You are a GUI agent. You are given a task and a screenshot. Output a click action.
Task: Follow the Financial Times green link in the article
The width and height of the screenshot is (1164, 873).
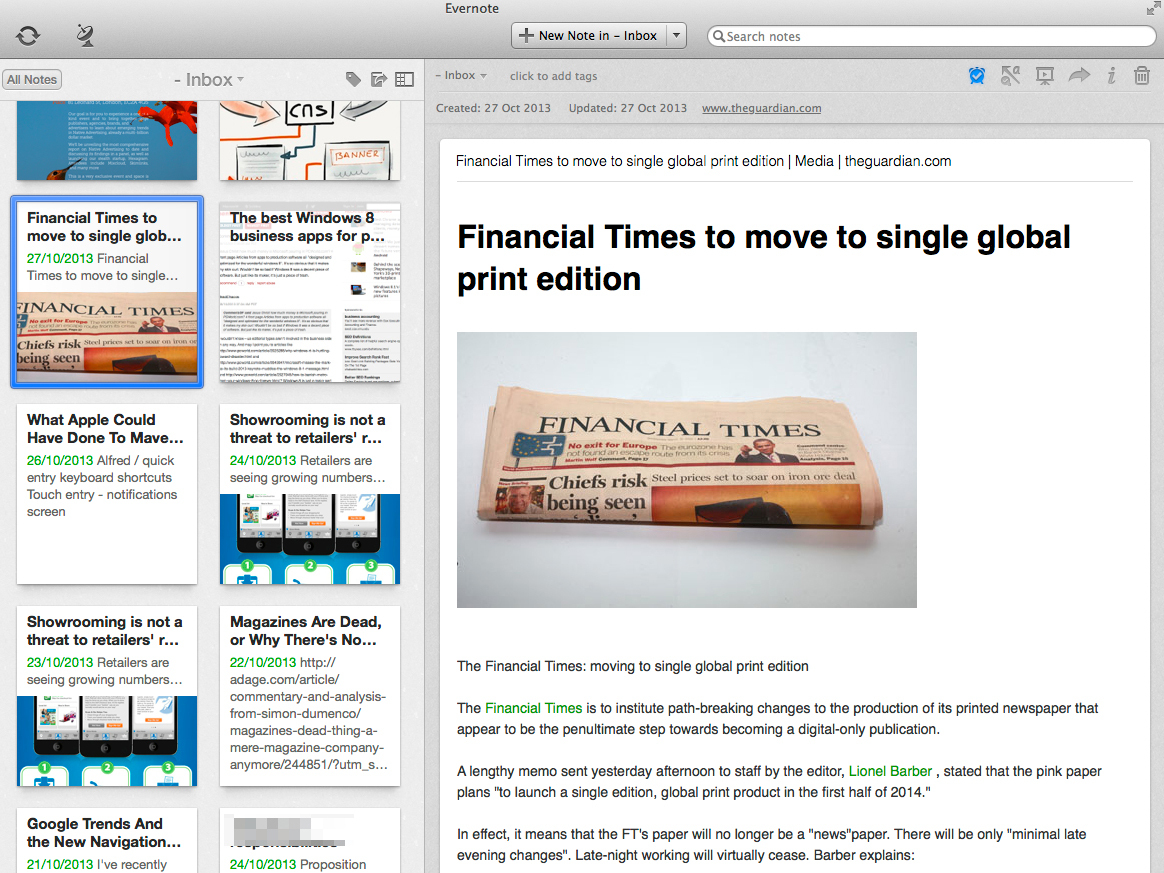tap(533, 708)
